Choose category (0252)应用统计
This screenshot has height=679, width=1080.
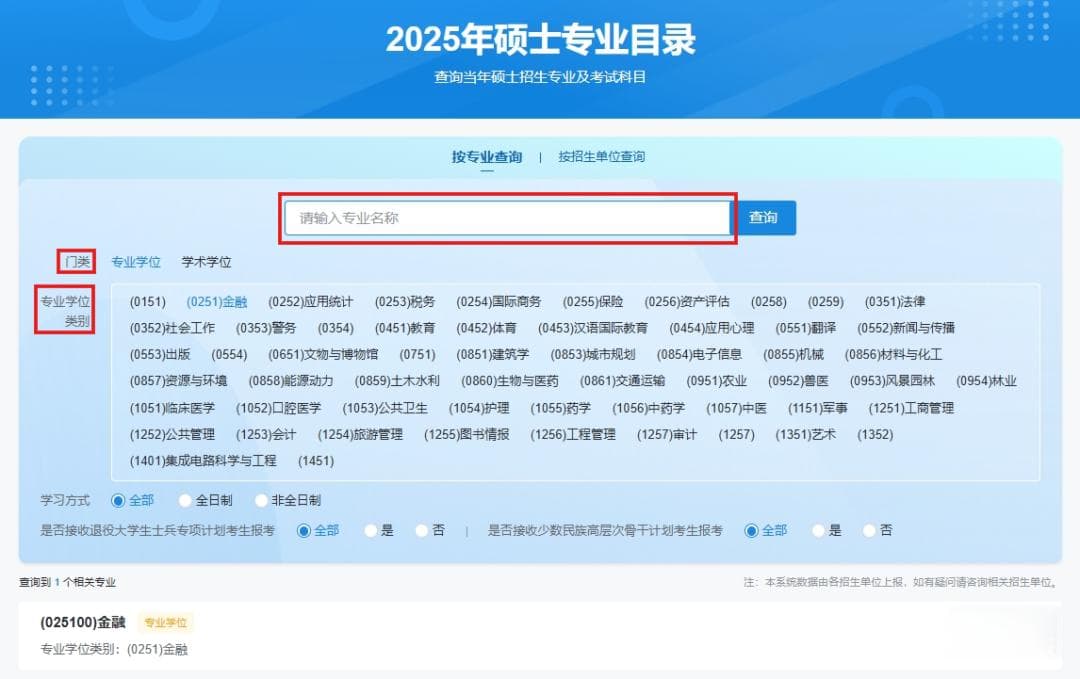(310, 302)
